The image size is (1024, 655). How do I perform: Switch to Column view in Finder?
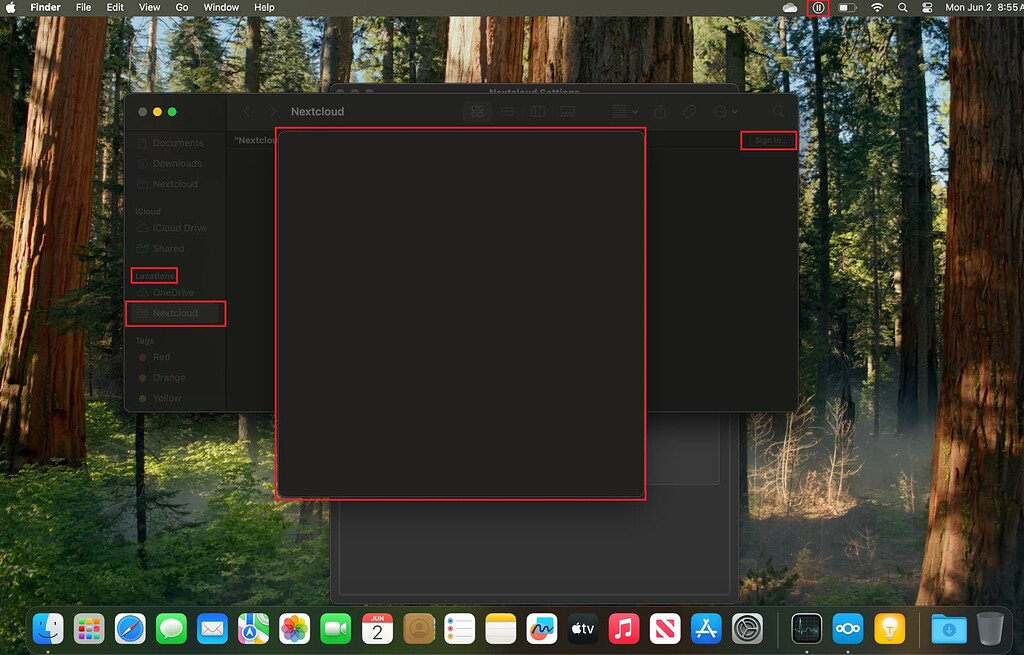coord(537,111)
